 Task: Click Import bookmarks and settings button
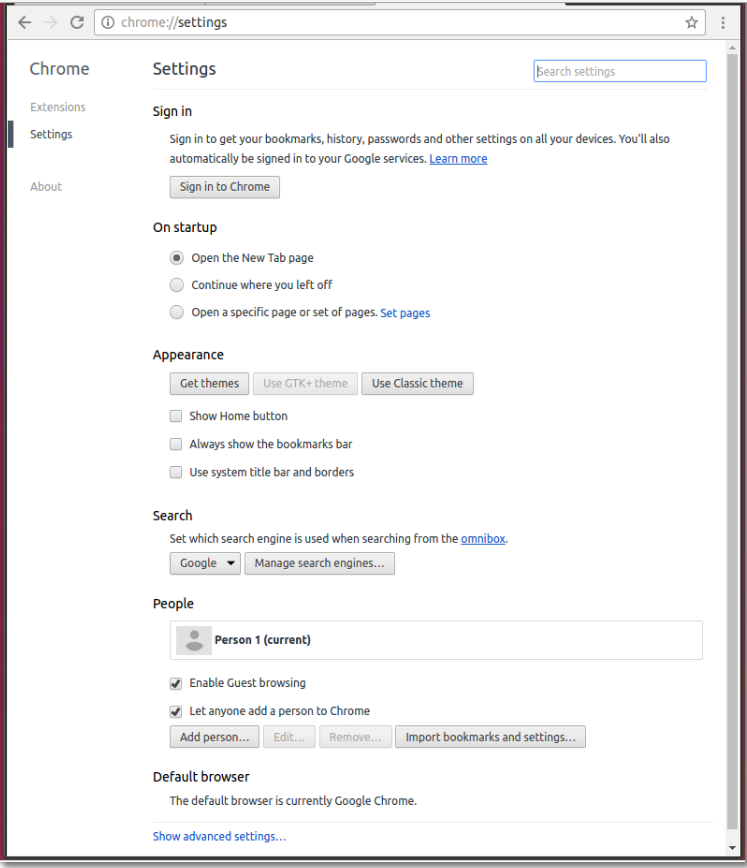(491, 737)
